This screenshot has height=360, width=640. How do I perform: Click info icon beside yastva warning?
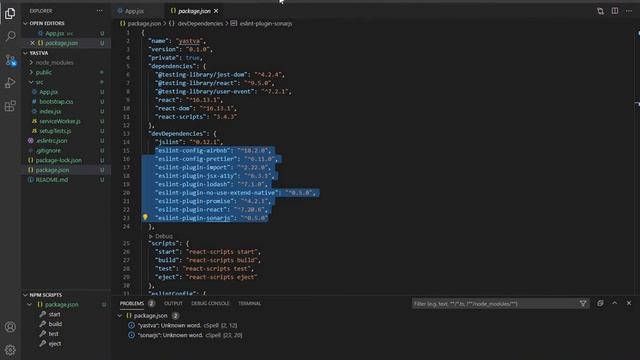(131, 325)
